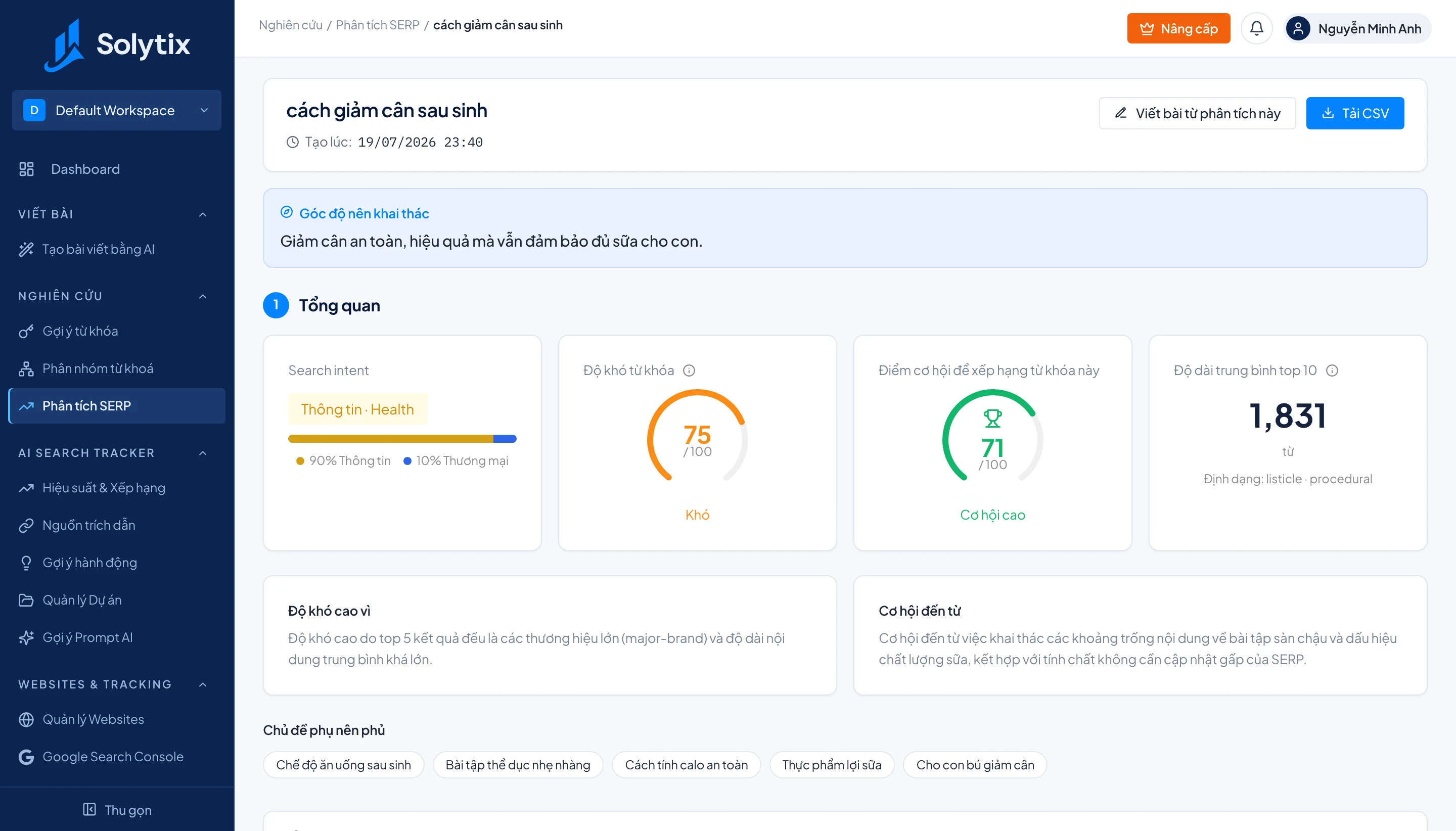This screenshot has height=831, width=1456.
Task: Open Google Search Console menu item
Action: [117, 757]
